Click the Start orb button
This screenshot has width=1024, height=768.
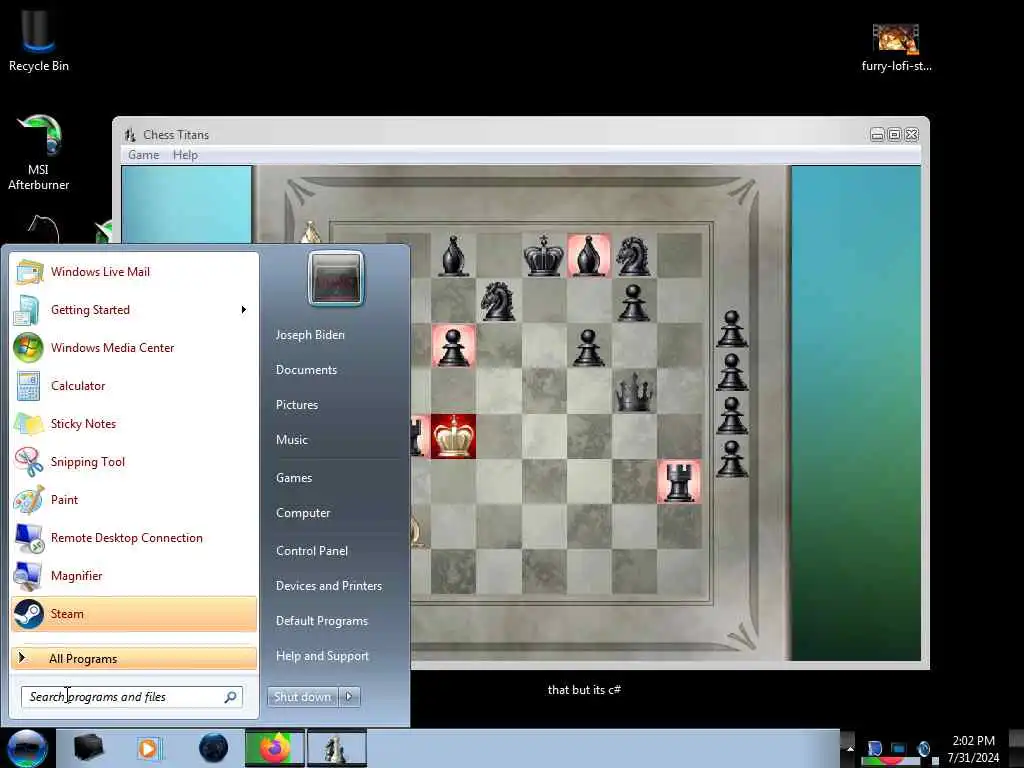click(27, 748)
